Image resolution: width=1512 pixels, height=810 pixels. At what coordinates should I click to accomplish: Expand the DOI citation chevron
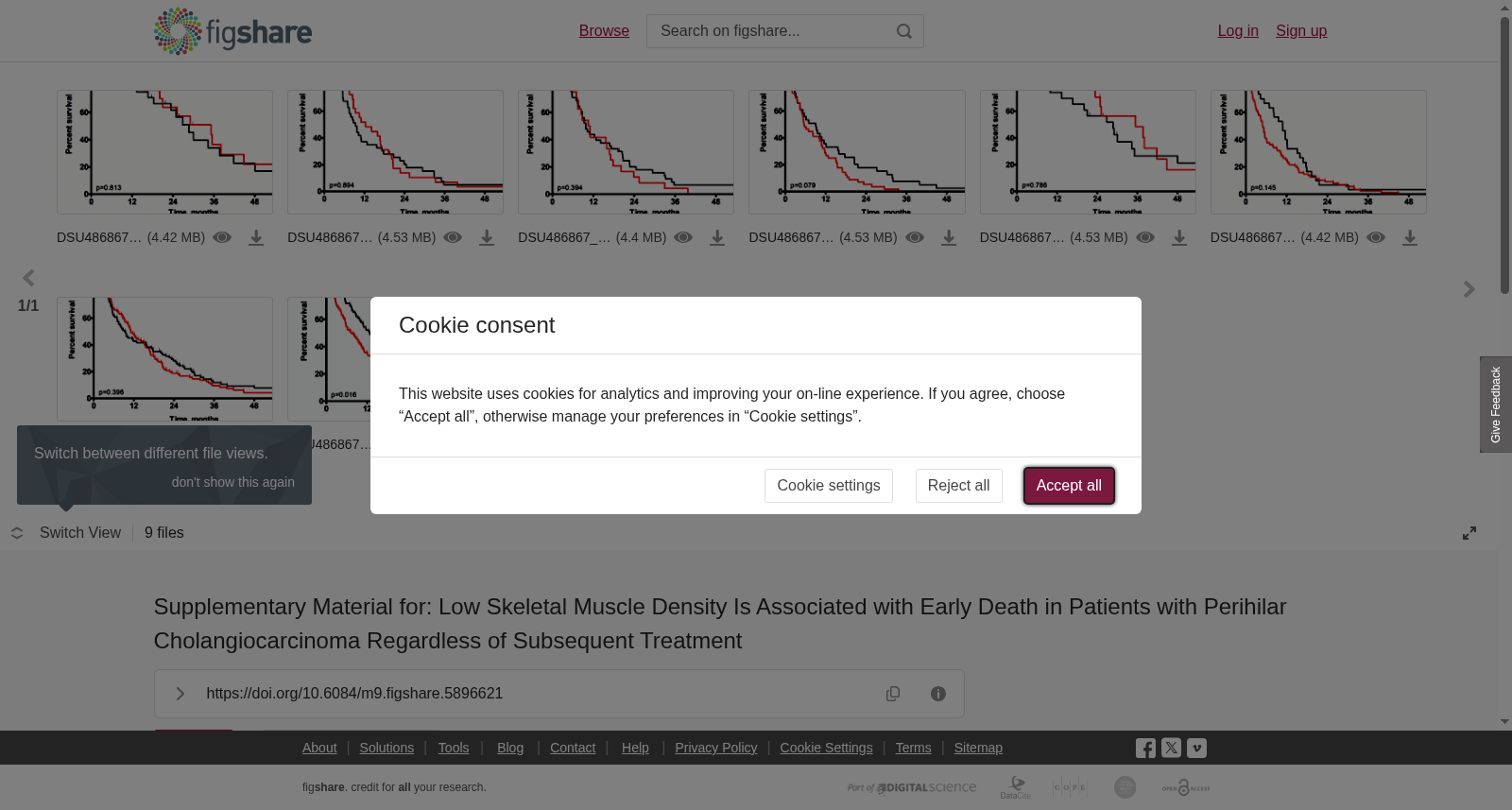[x=180, y=694]
